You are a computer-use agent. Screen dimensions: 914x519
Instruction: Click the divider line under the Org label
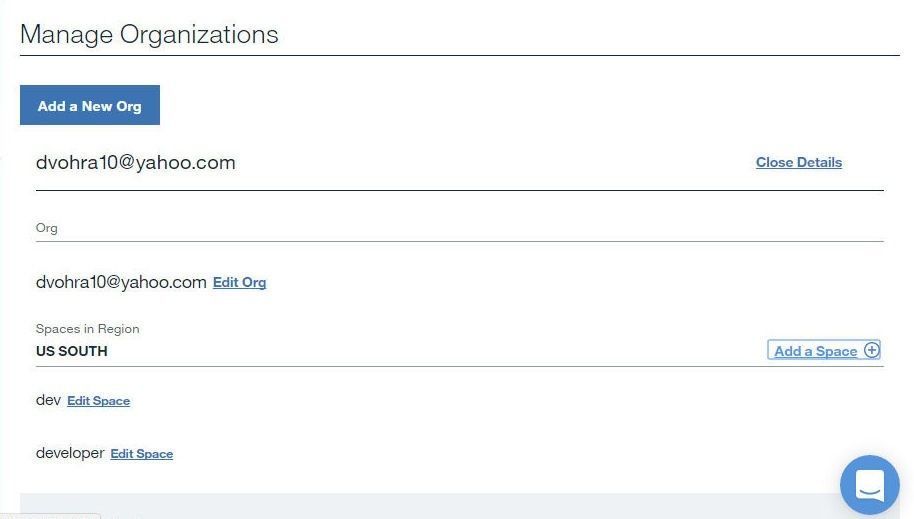tap(459, 241)
